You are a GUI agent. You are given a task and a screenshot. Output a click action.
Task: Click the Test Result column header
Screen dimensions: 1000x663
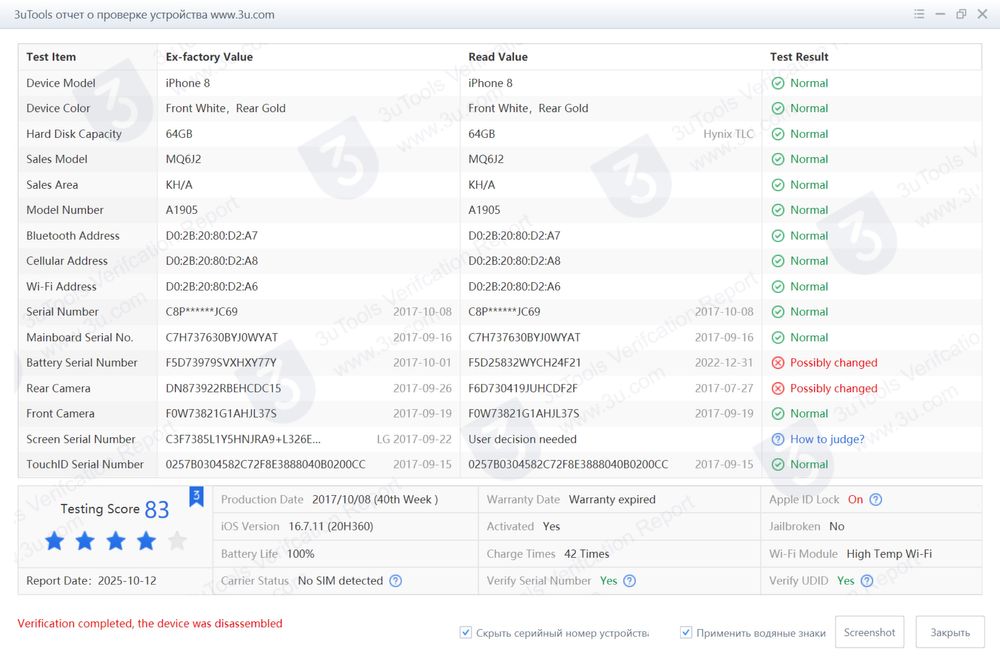click(x=799, y=57)
